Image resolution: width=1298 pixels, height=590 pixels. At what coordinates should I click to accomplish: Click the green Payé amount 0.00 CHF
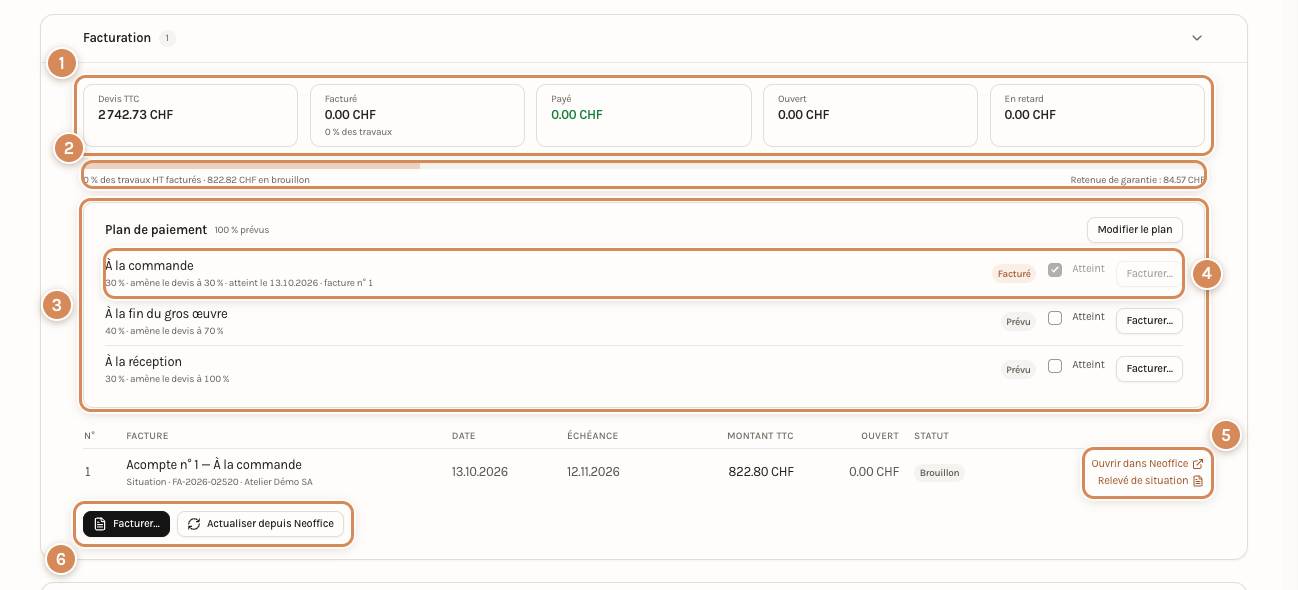pos(577,115)
